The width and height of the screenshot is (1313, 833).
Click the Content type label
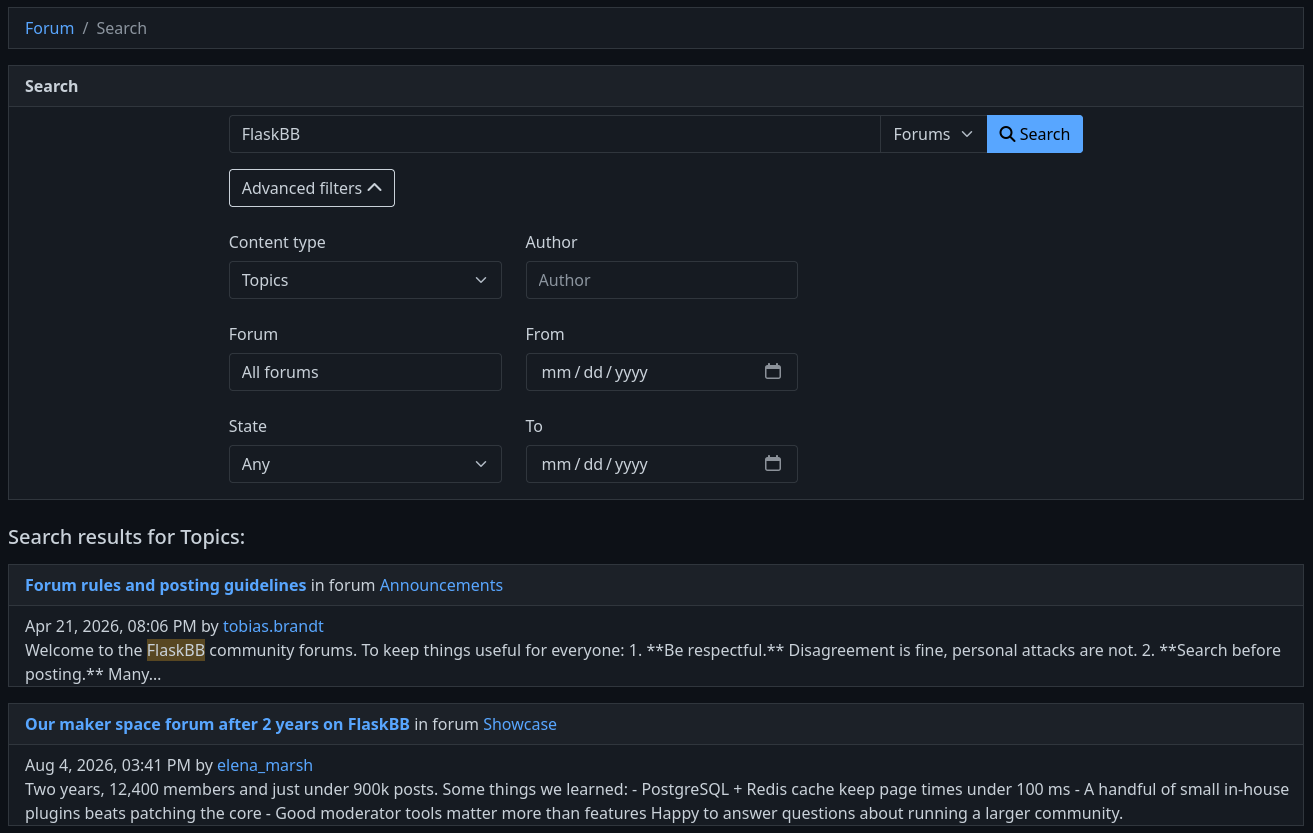point(277,242)
